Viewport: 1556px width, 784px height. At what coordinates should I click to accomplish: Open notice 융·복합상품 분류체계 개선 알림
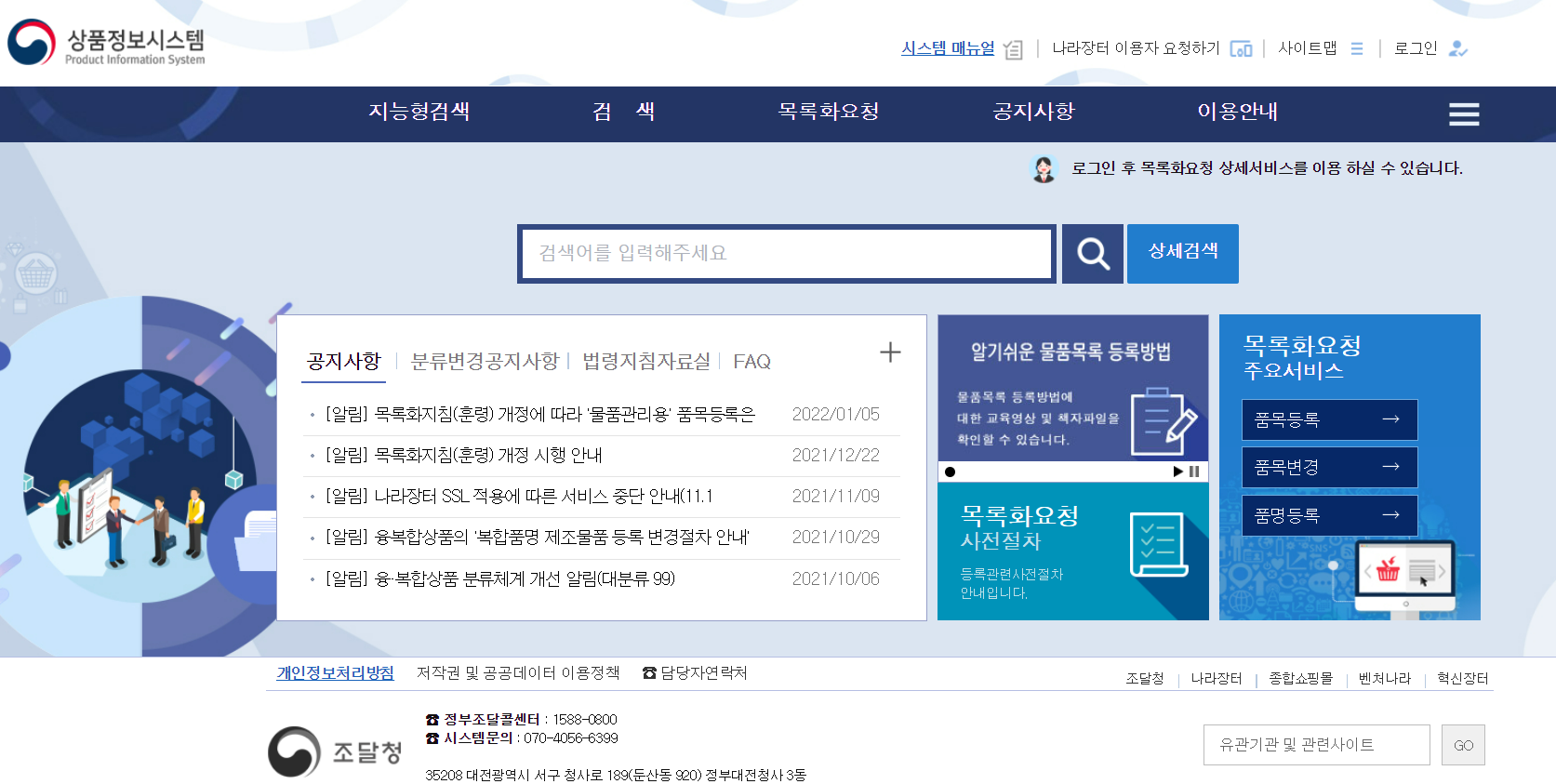[x=500, y=578]
